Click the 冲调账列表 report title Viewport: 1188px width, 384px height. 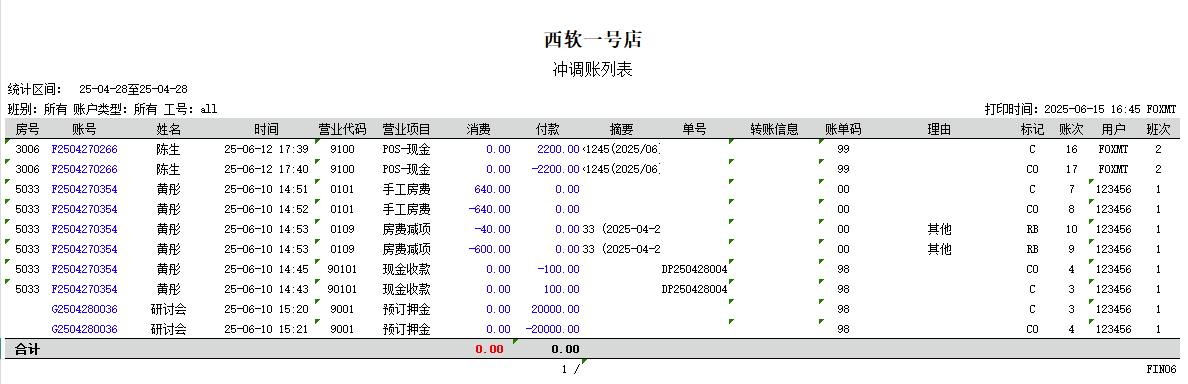pos(593,70)
